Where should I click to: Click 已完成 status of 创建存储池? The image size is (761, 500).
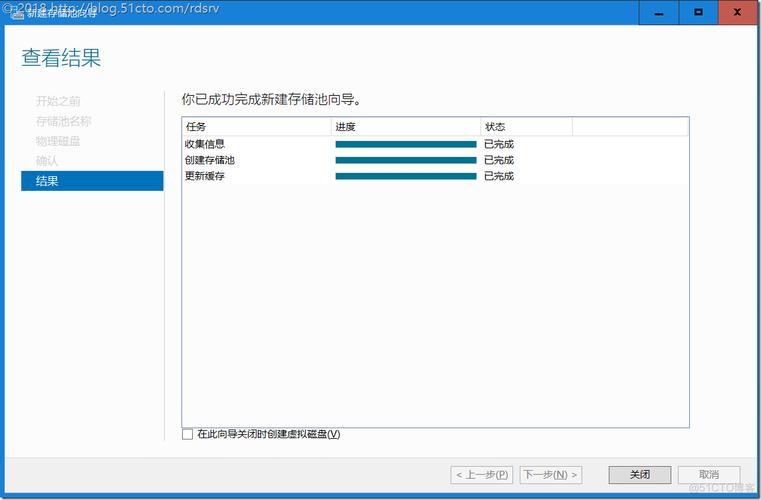point(499,160)
